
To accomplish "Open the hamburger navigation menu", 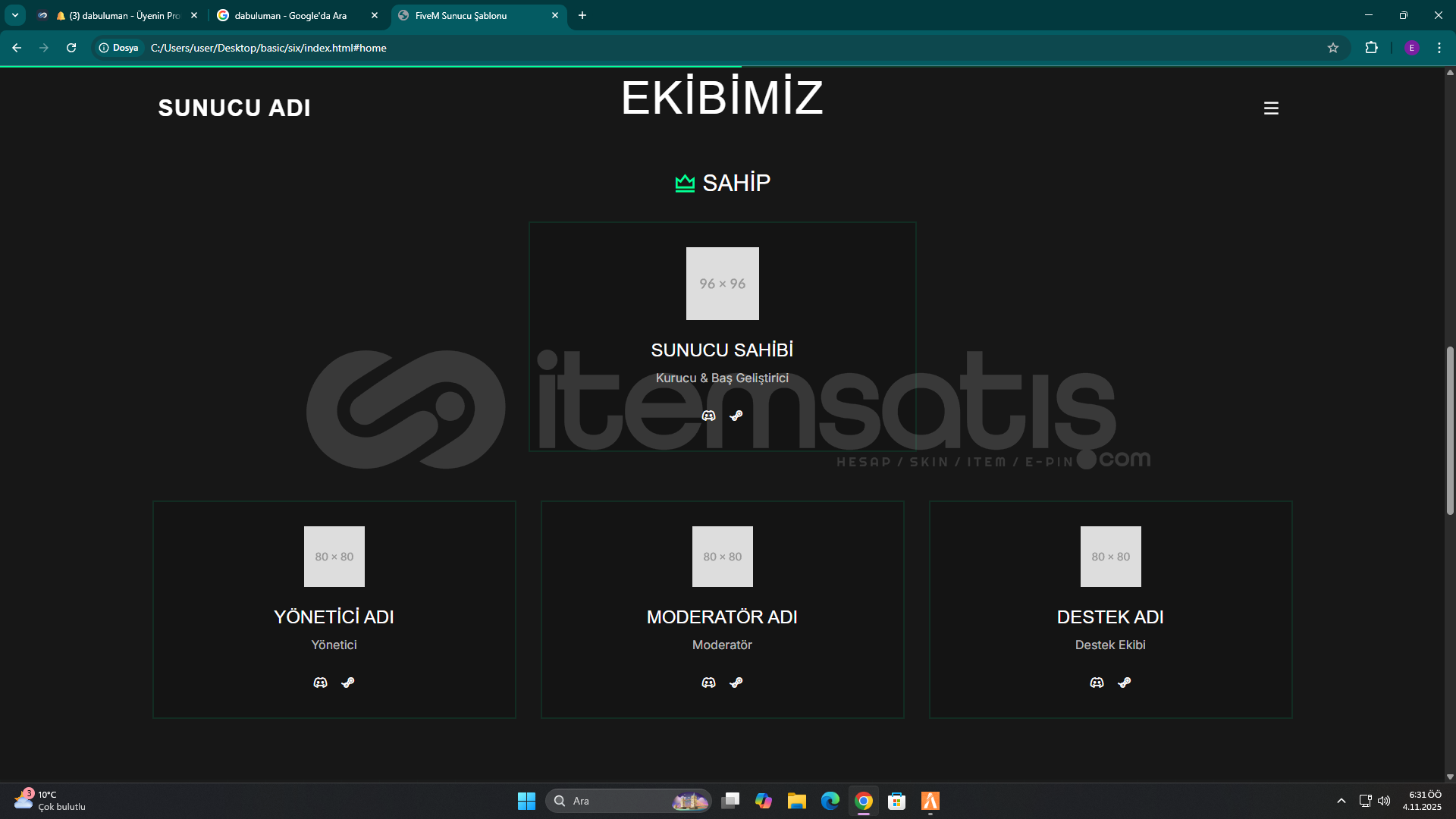I will (x=1271, y=108).
